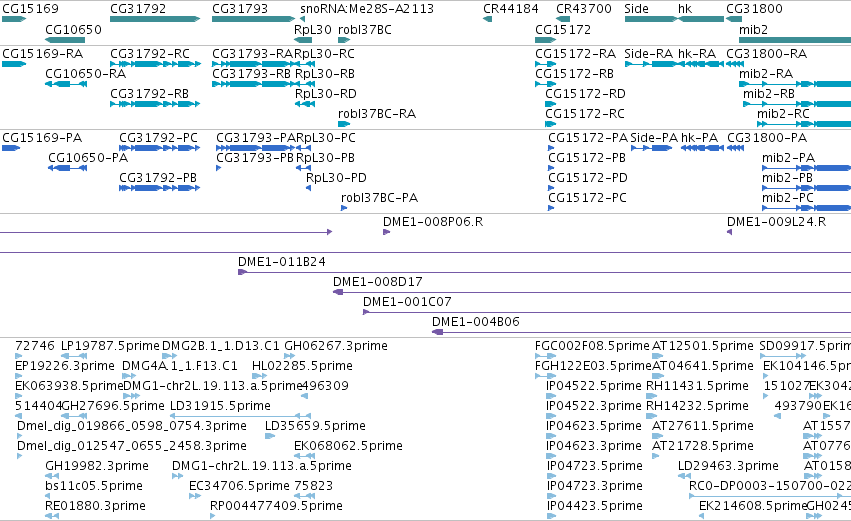Open the Side-PA protein label
851x521 pixels.
(655, 138)
